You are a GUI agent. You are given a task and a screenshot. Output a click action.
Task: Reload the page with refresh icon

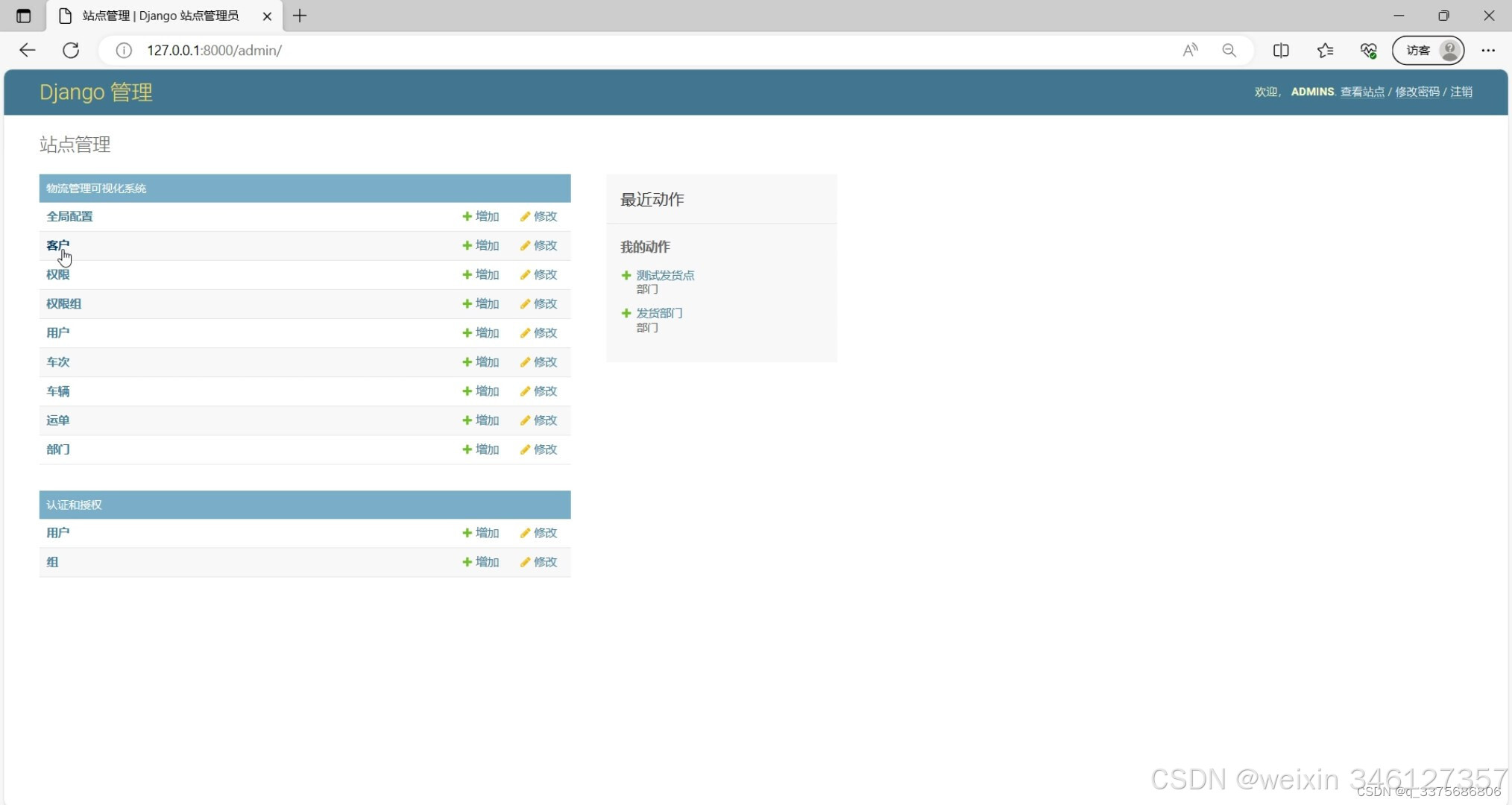click(71, 50)
